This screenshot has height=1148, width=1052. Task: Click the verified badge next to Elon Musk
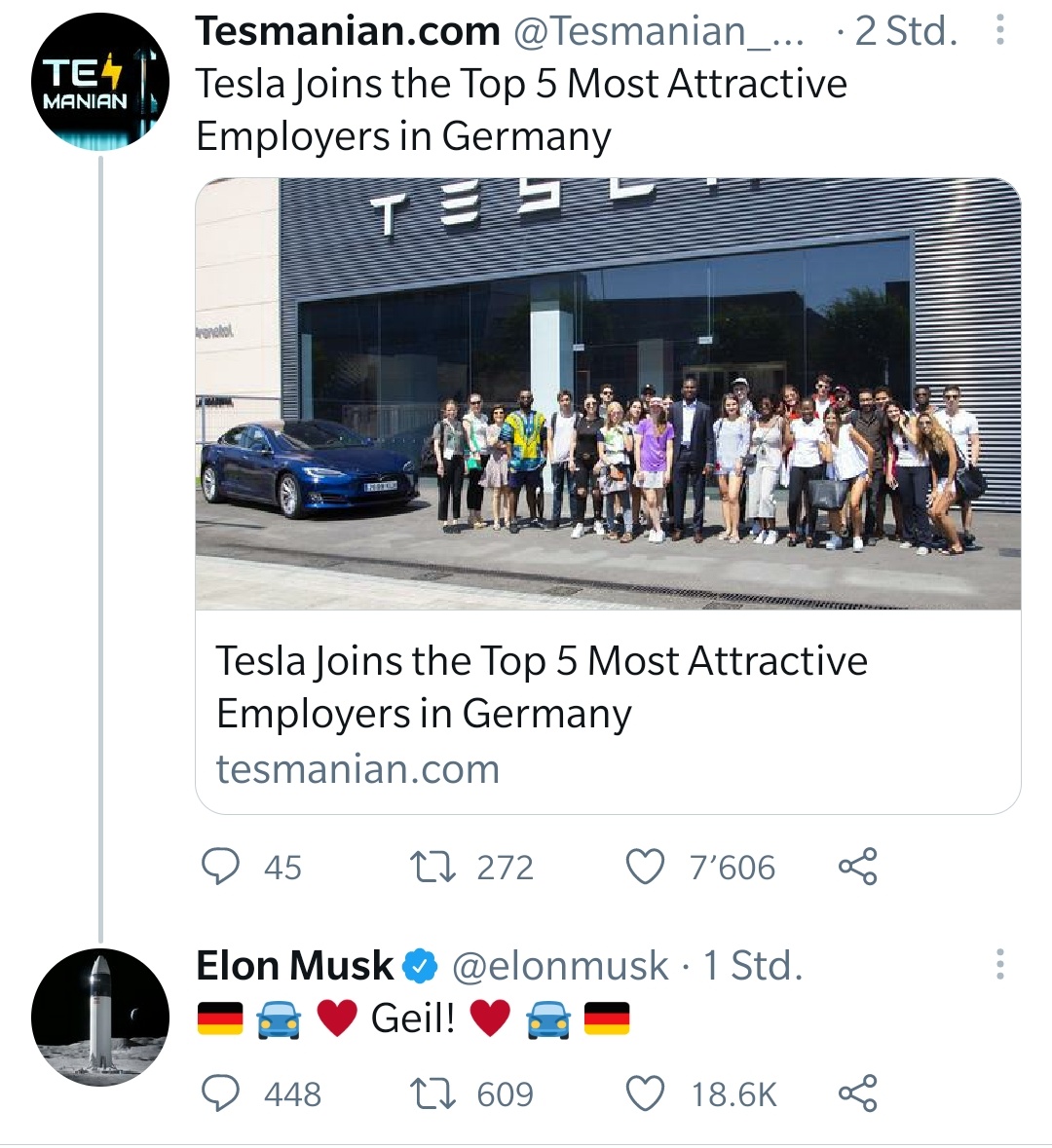coord(420,966)
